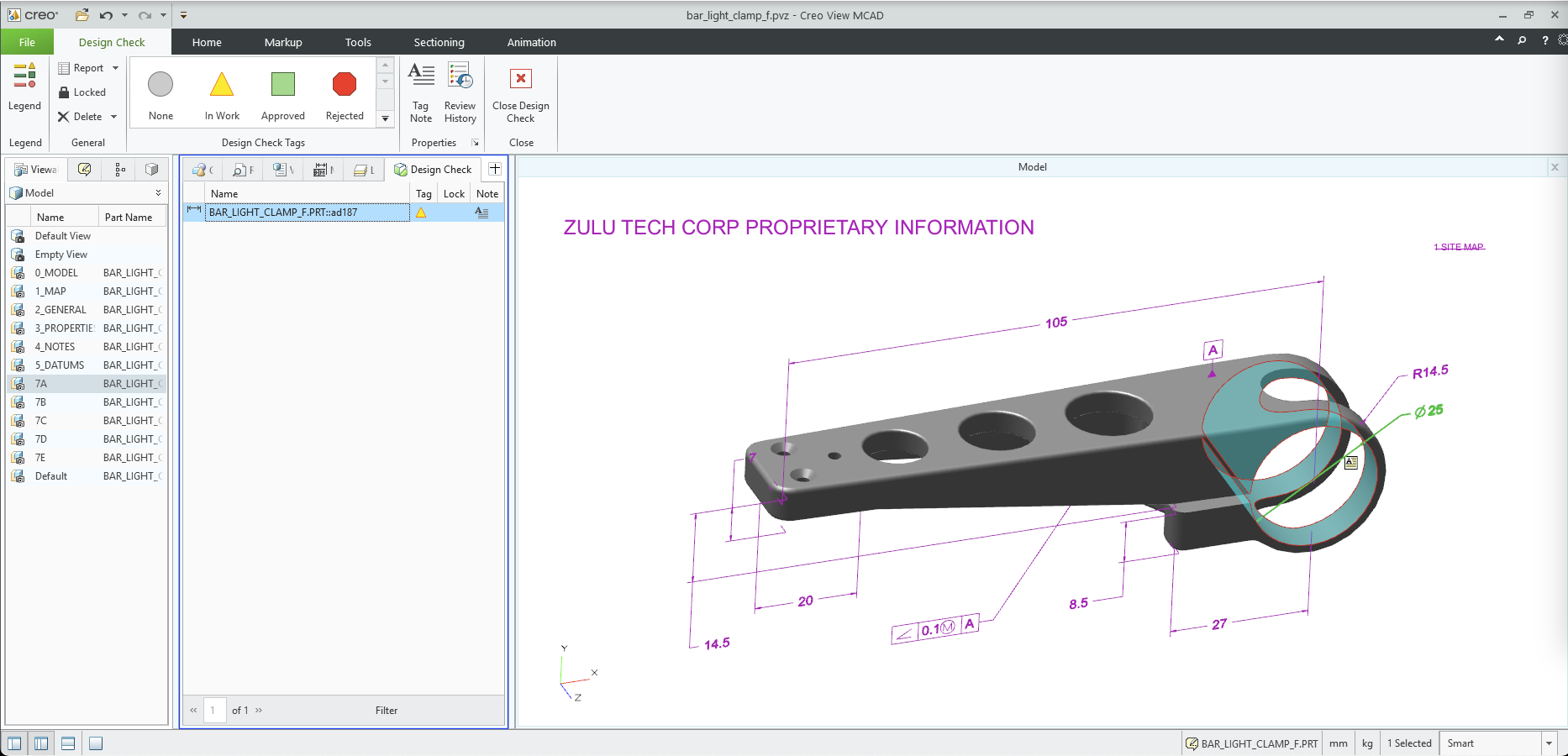Open the Report dropdown
This screenshot has width=1568, height=756.
(88, 68)
